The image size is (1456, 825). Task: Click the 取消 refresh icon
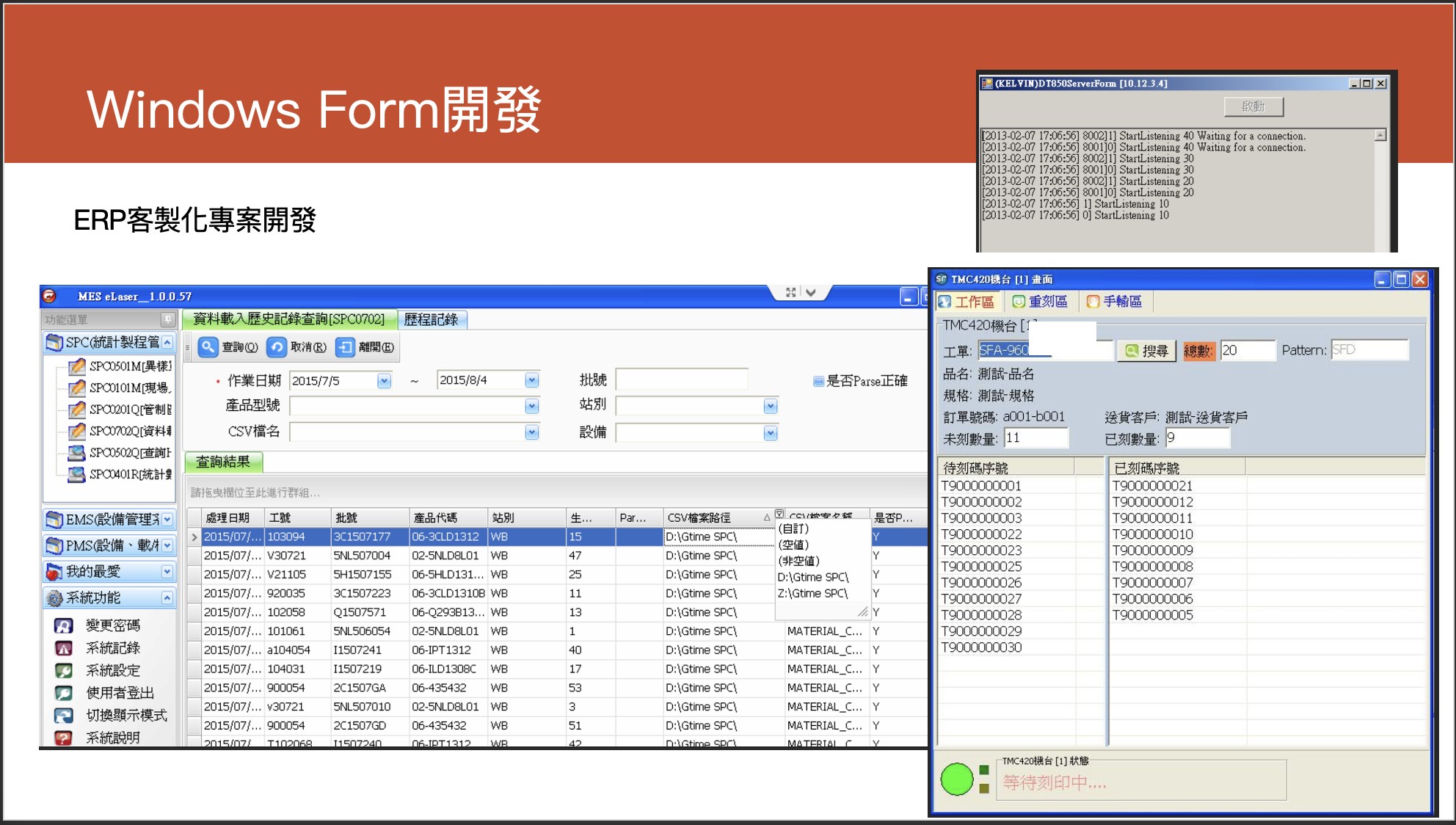277,346
